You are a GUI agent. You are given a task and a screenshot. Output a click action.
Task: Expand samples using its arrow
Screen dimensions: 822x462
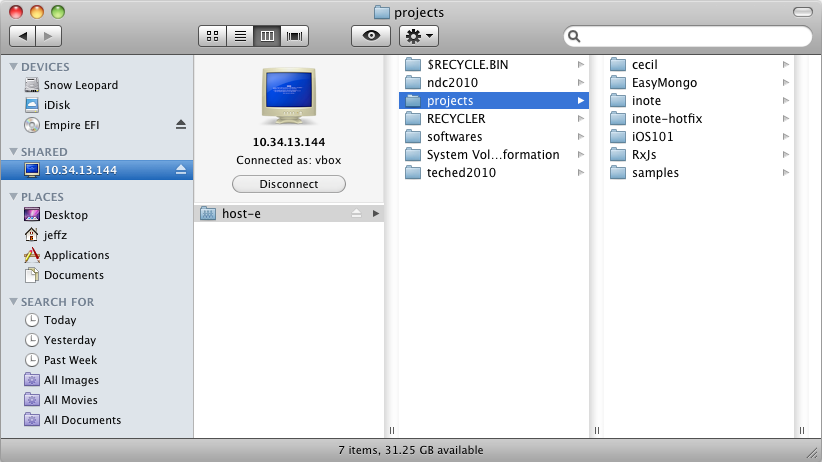[785, 173]
